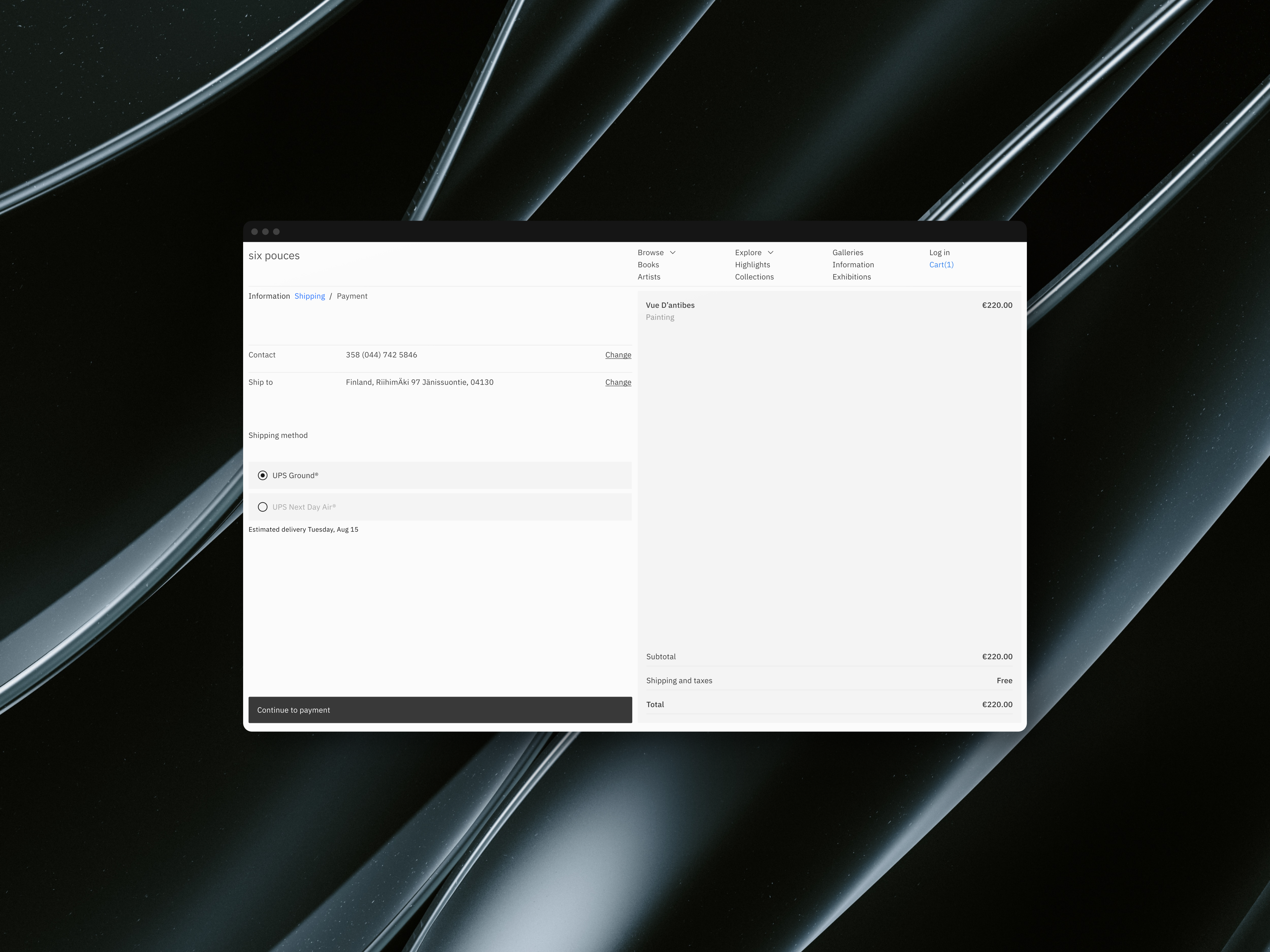Open Exhibitions page
This screenshot has width=1270, height=952.
point(852,277)
